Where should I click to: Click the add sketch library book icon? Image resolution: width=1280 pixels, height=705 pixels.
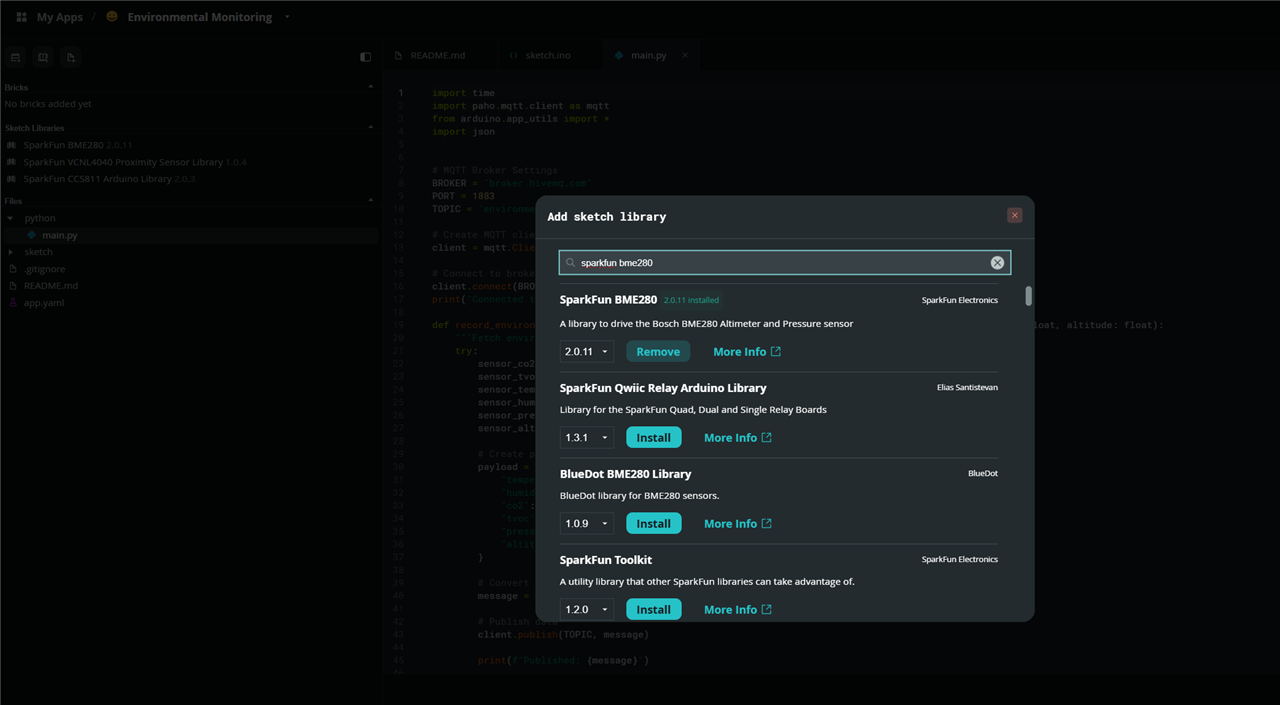tap(43, 57)
